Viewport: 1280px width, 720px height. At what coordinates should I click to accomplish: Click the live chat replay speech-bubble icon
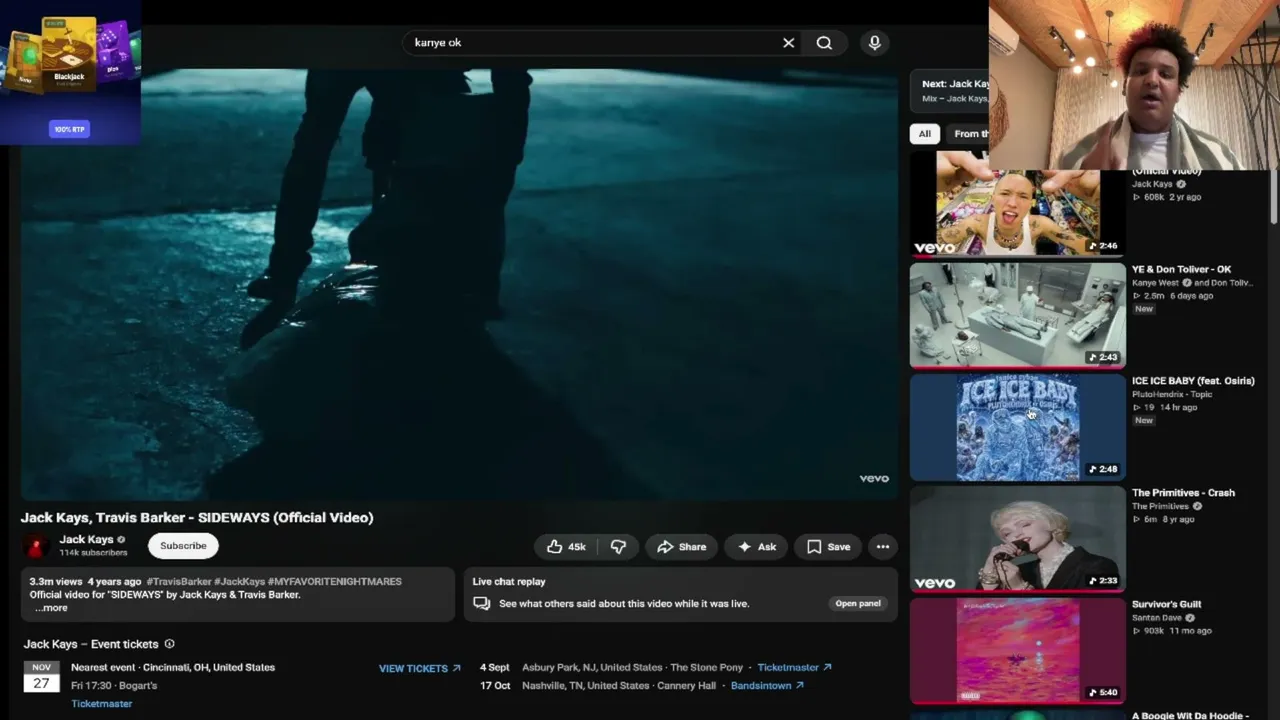click(x=482, y=603)
